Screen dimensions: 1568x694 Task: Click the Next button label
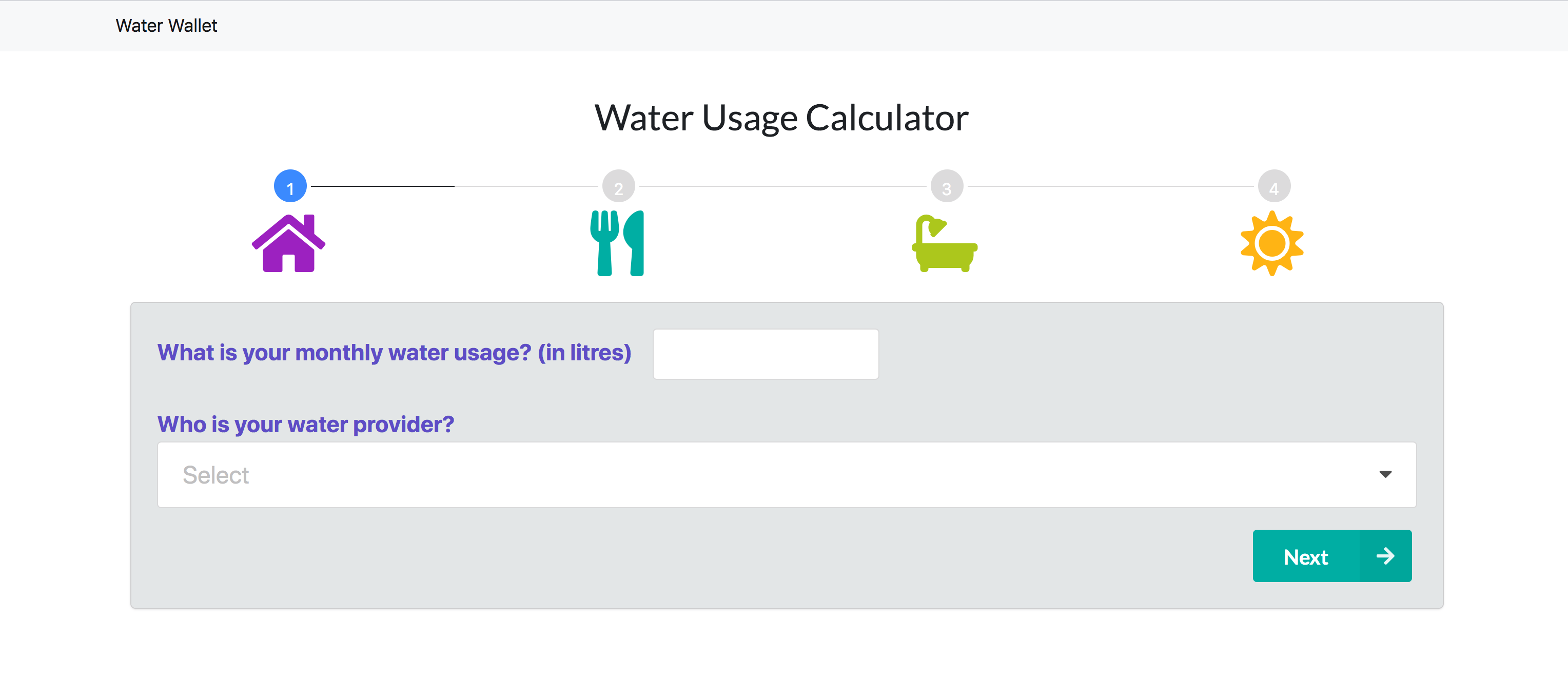(x=1305, y=556)
